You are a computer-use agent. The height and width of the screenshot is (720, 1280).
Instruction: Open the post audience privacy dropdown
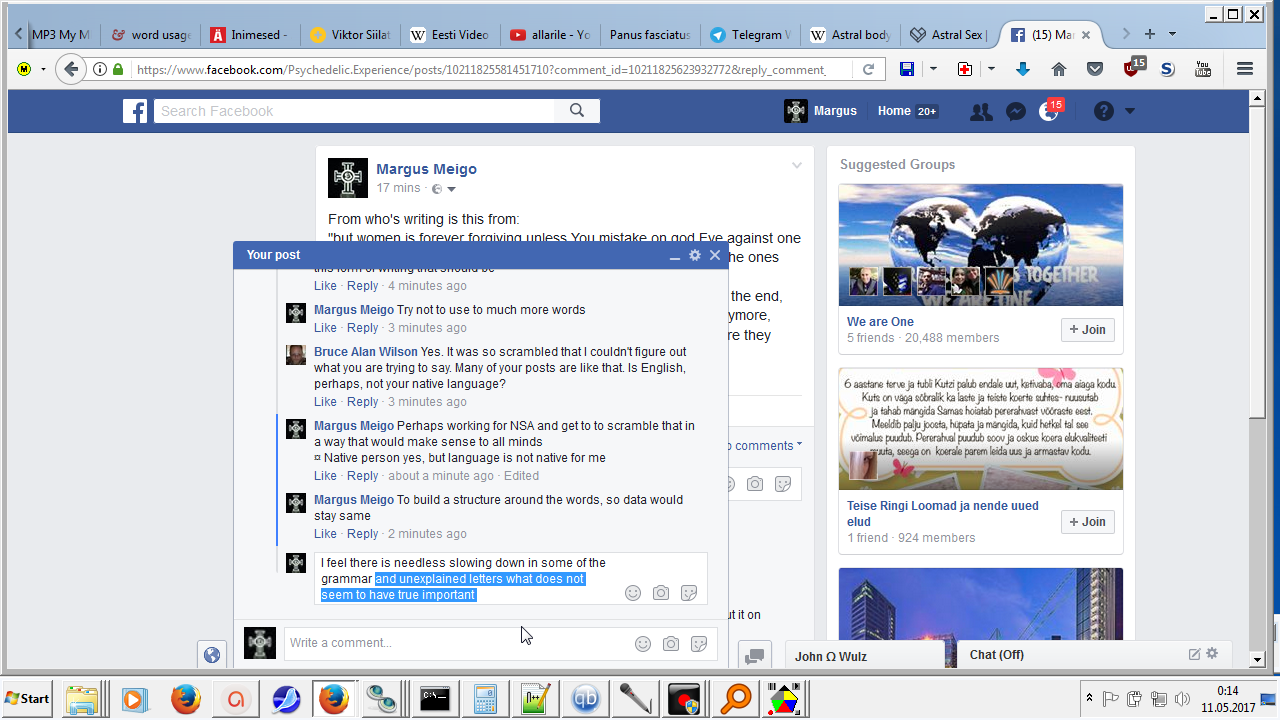pyautogui.click(x=443, y=189)
